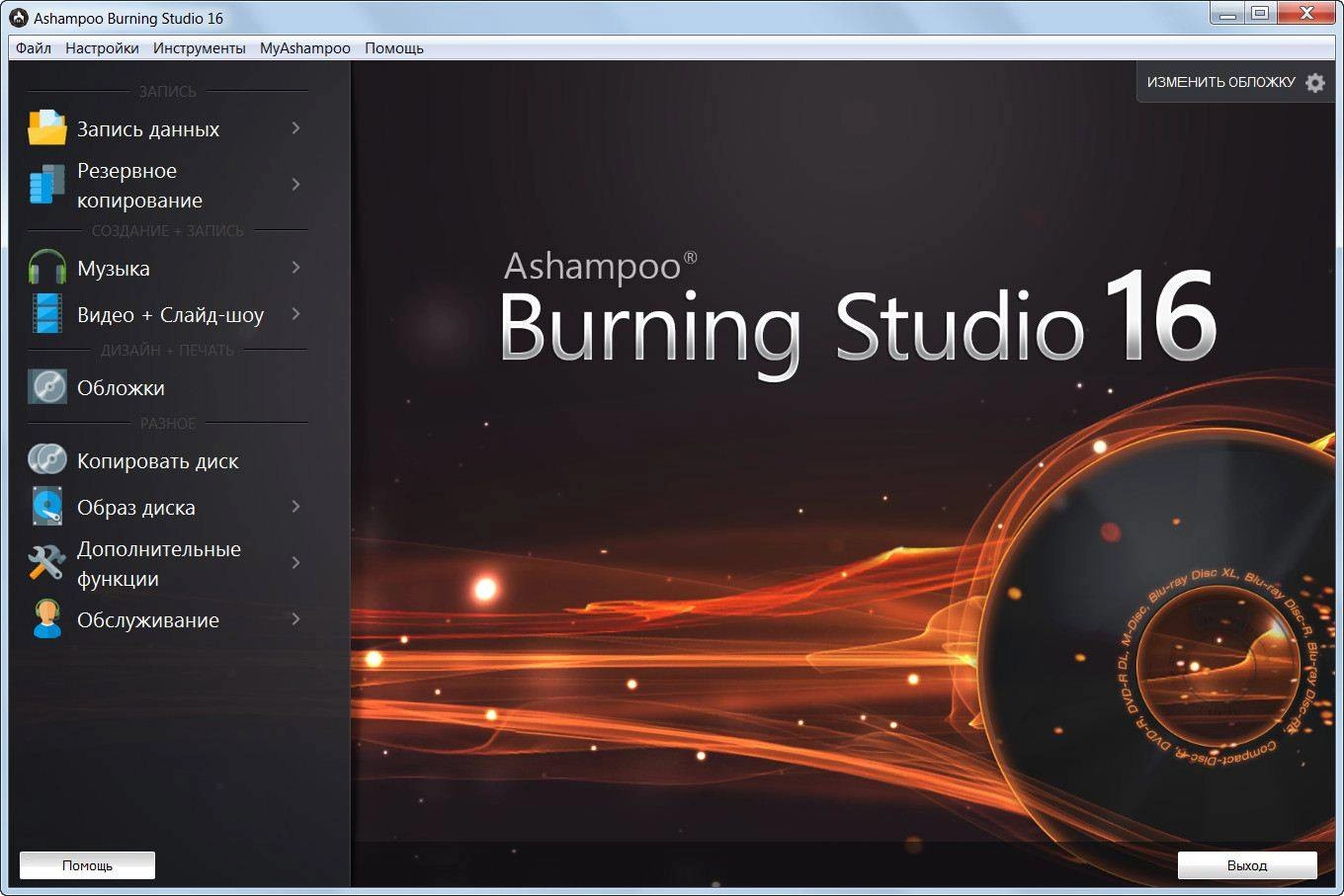Minimize the Ashampoo Burning Studio window
1344x896 pixels.
coord(1227,13)
